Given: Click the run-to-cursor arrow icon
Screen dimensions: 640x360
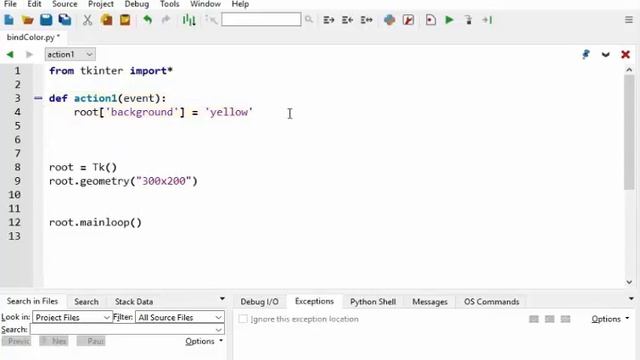Looking at the screenshot, I should [487, 20].
